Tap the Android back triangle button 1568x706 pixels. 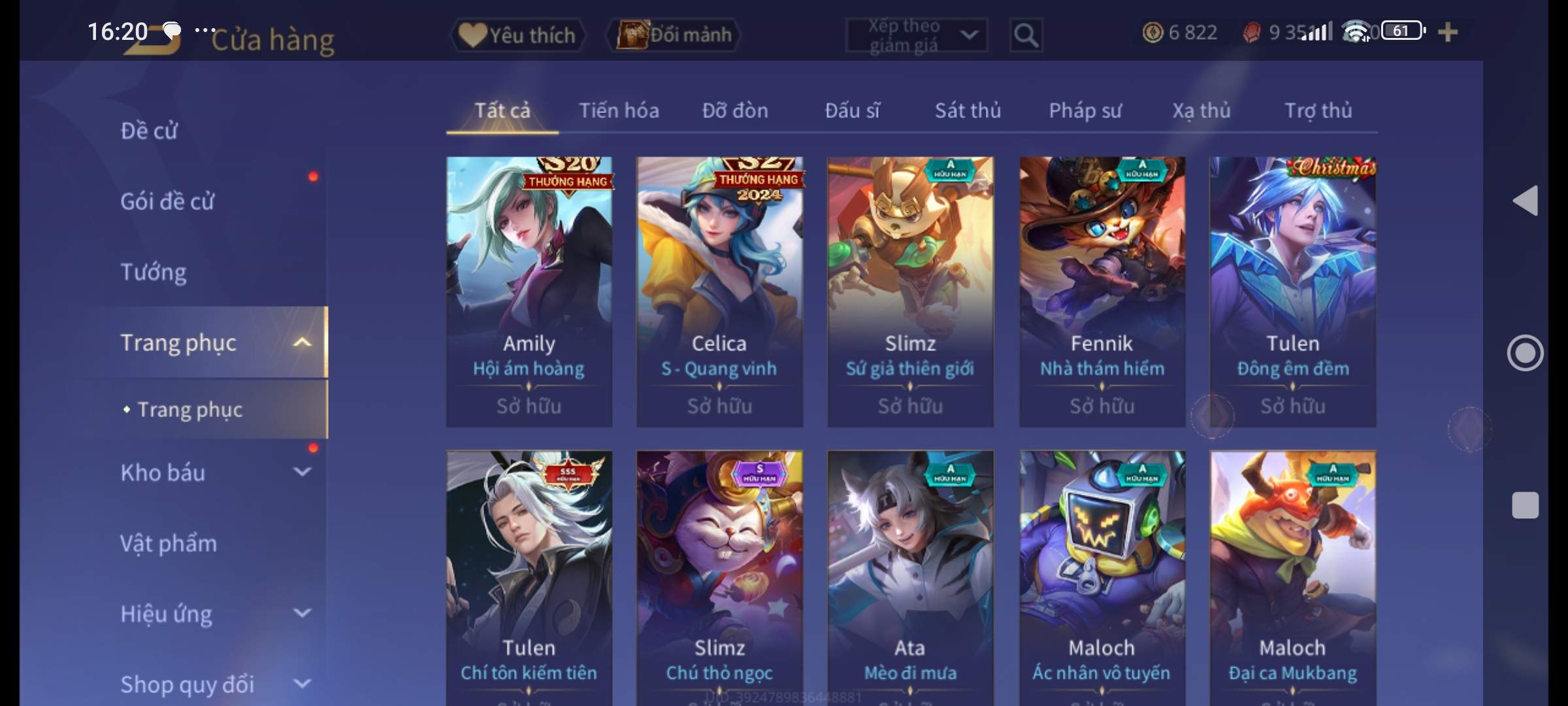point(1525,200)
